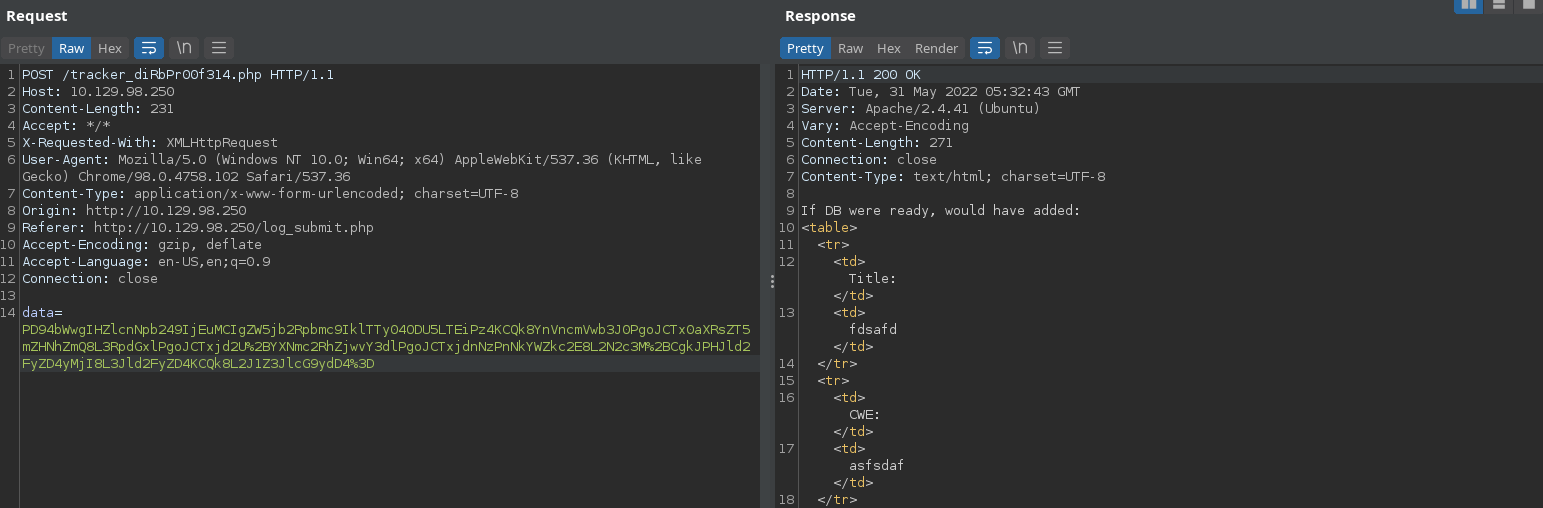Click the <table> tag in the response
The image size is (1543, 508).
point(829,228)
